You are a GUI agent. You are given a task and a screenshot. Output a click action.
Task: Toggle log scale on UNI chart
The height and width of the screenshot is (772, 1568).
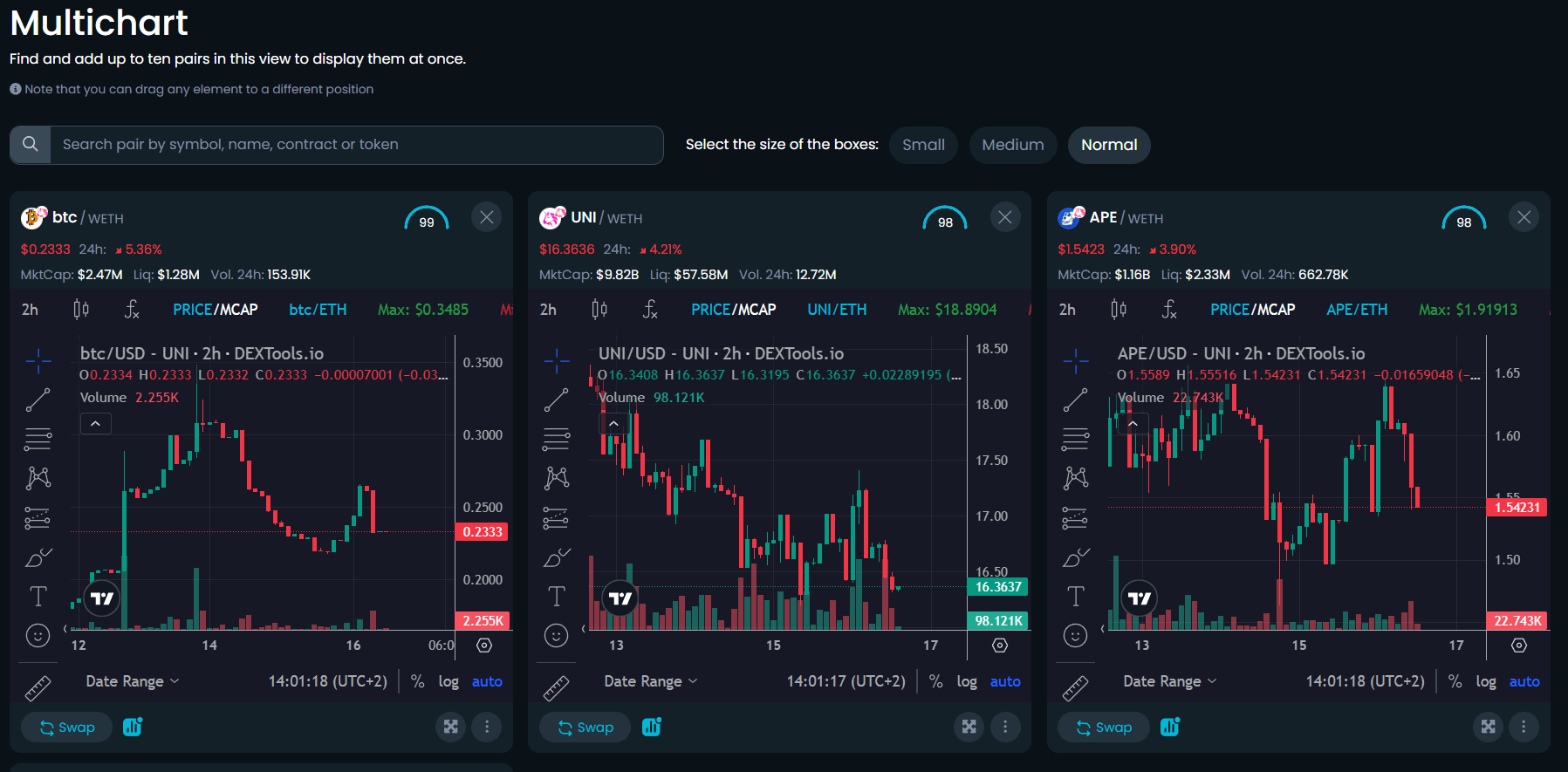967,681
